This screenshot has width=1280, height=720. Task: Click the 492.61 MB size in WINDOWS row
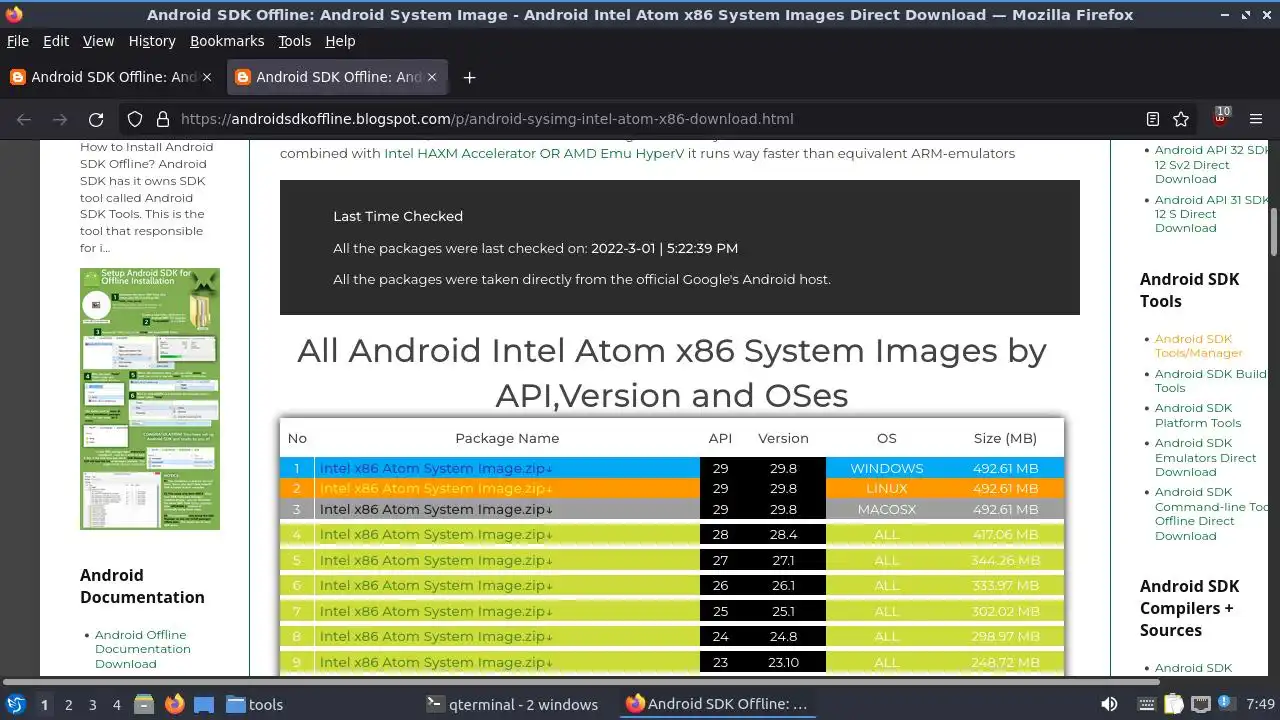(x=1005, y=468)
